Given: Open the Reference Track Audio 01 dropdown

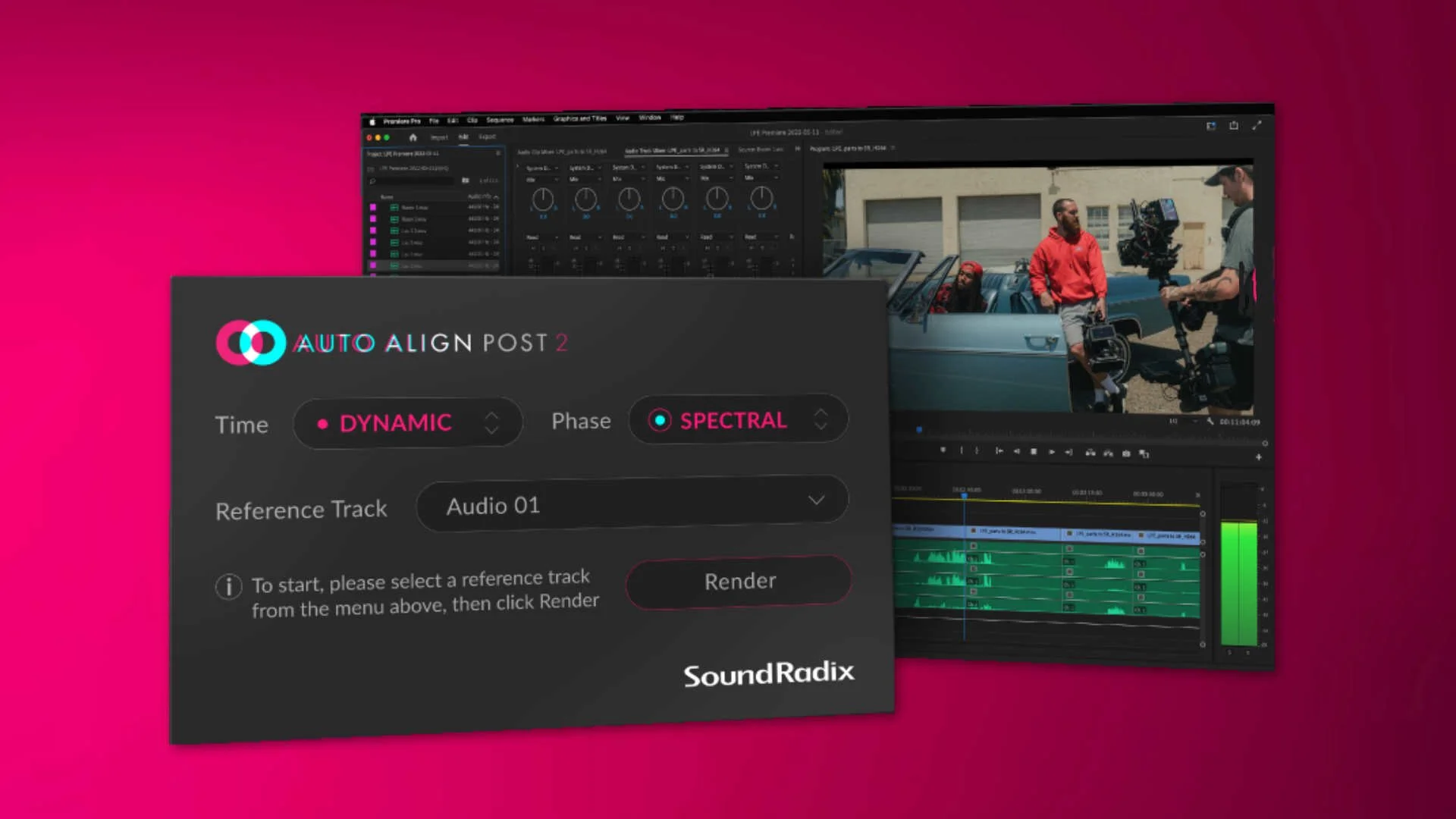Looking at the screenshot, I should tap(632, 504).
